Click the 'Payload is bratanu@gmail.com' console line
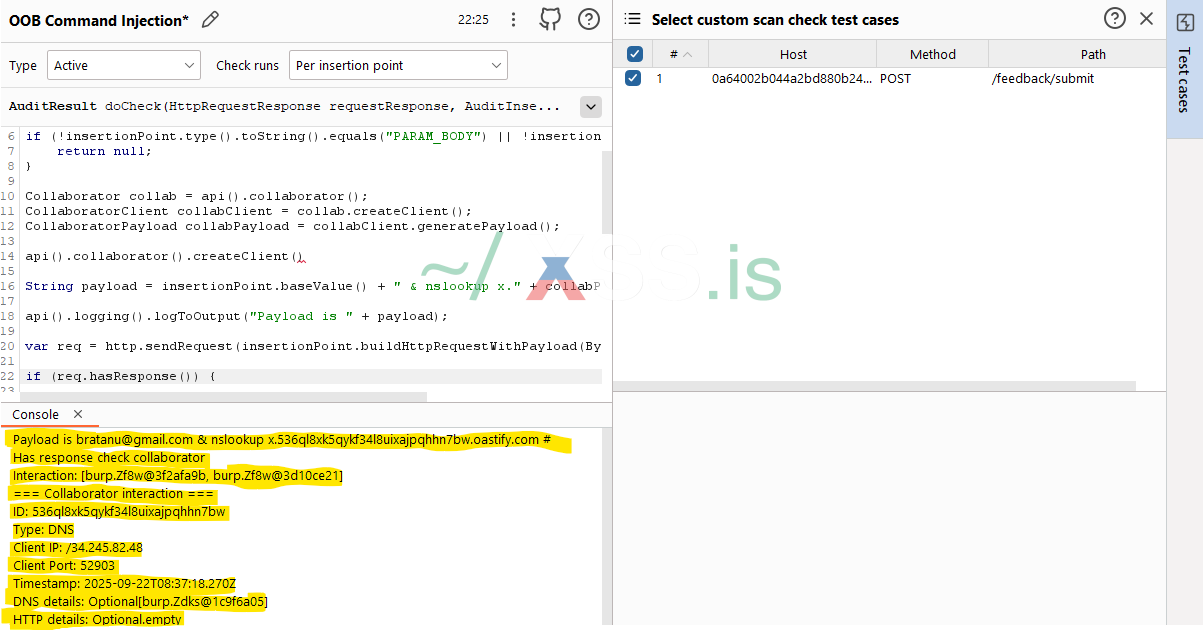1203x631 pixels. (282, 439)
